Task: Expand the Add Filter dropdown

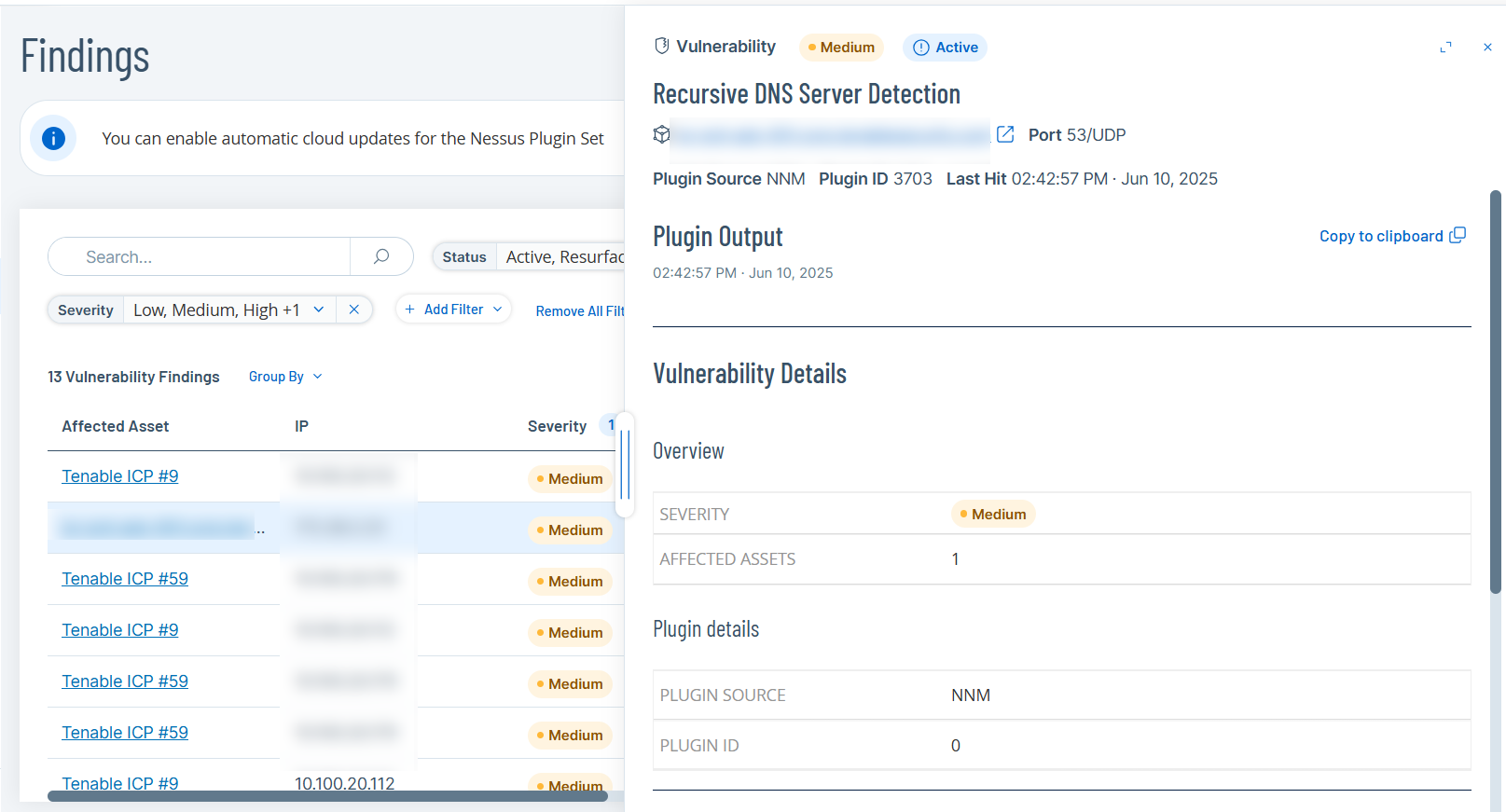Action: tap(454, 310)
